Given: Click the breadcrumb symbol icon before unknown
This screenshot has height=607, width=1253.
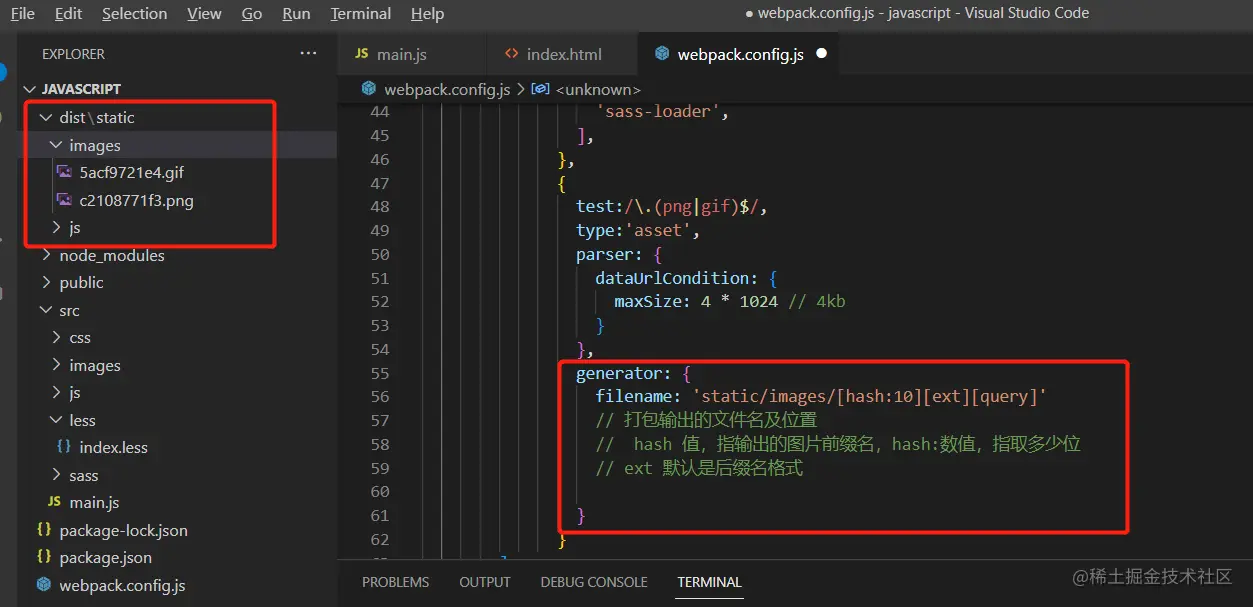Looking at the screenshot, I should click(x=541, y=89).
